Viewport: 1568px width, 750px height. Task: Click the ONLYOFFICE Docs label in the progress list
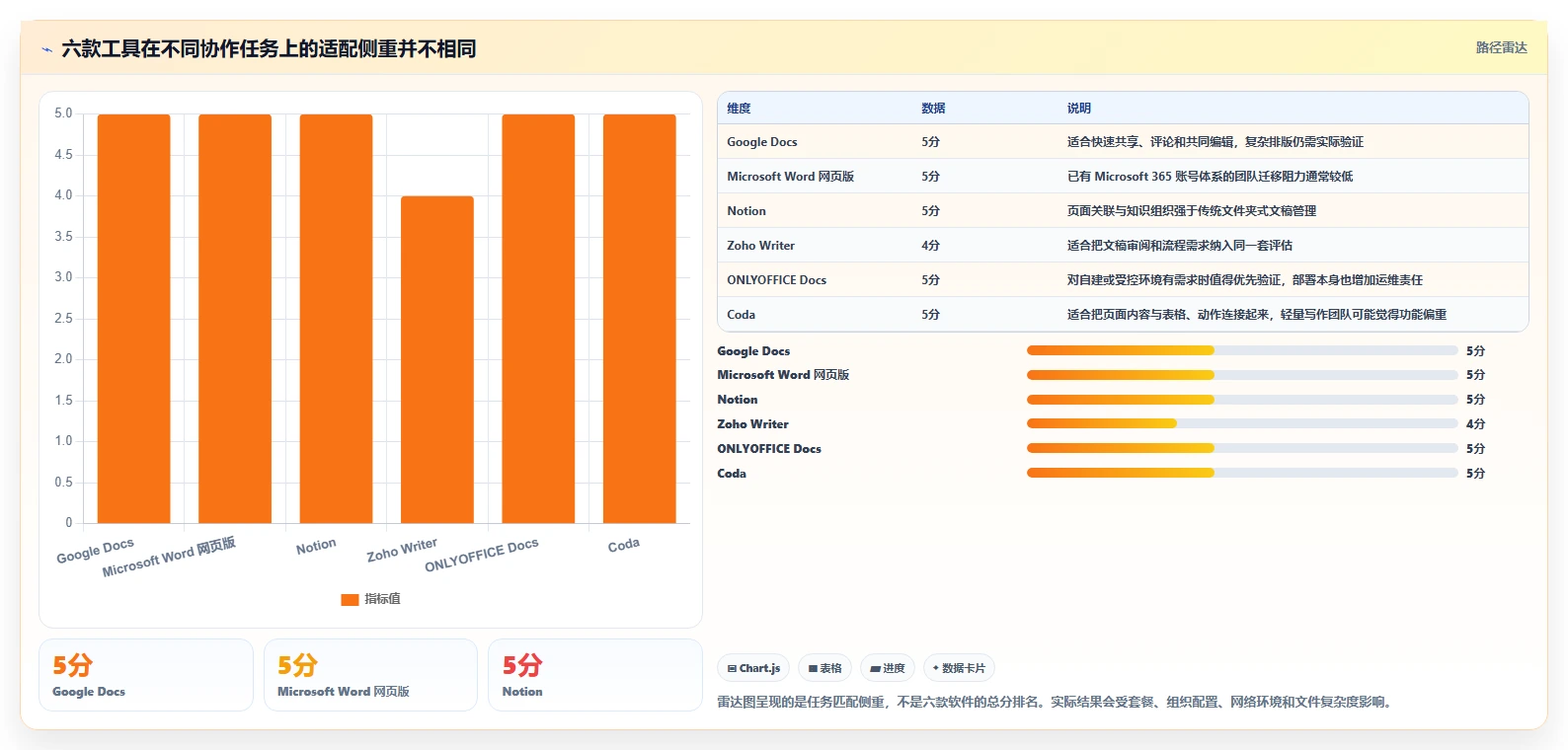click(769, 449)
